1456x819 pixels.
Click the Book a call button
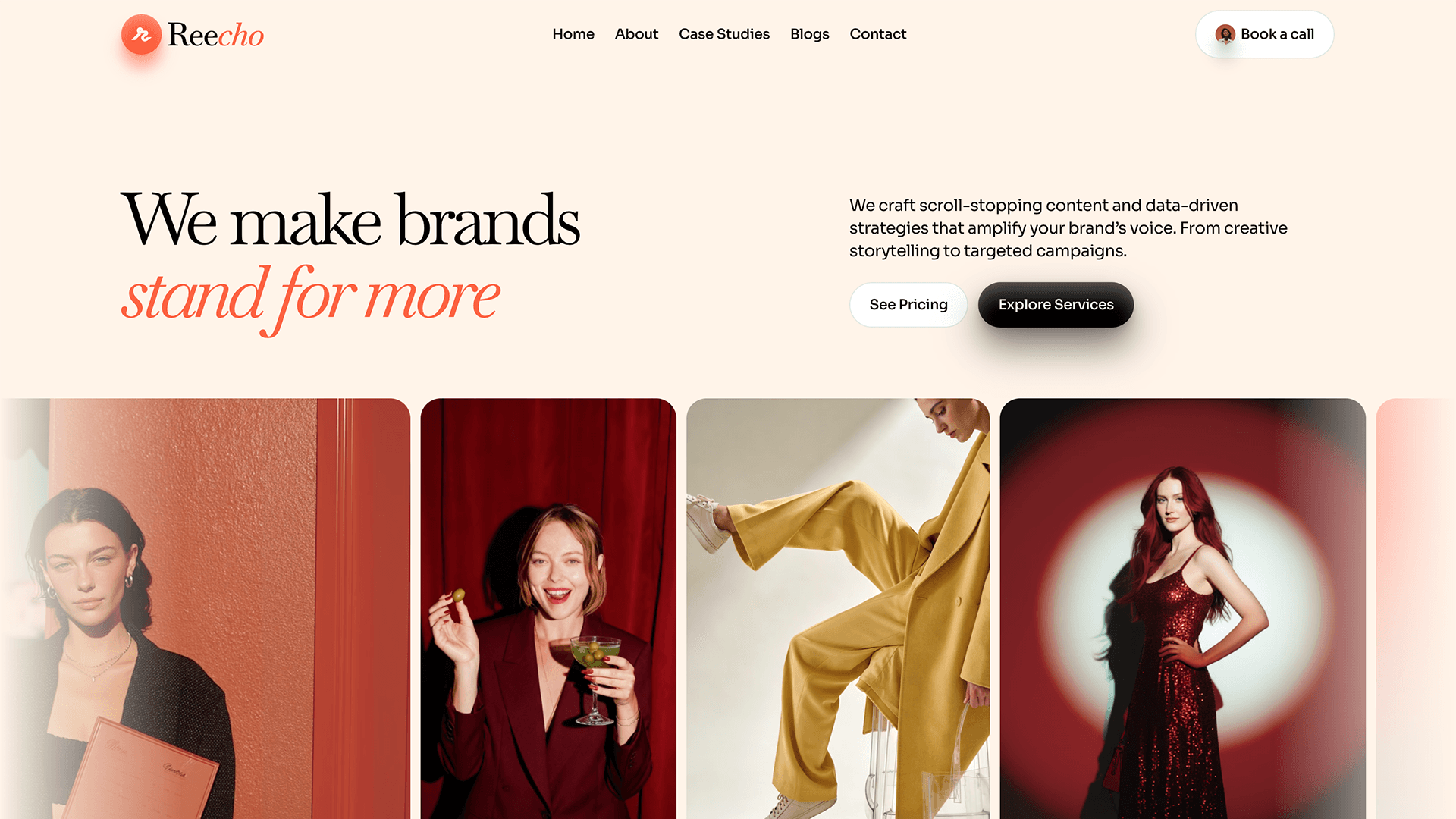(x=1264, y=34)
